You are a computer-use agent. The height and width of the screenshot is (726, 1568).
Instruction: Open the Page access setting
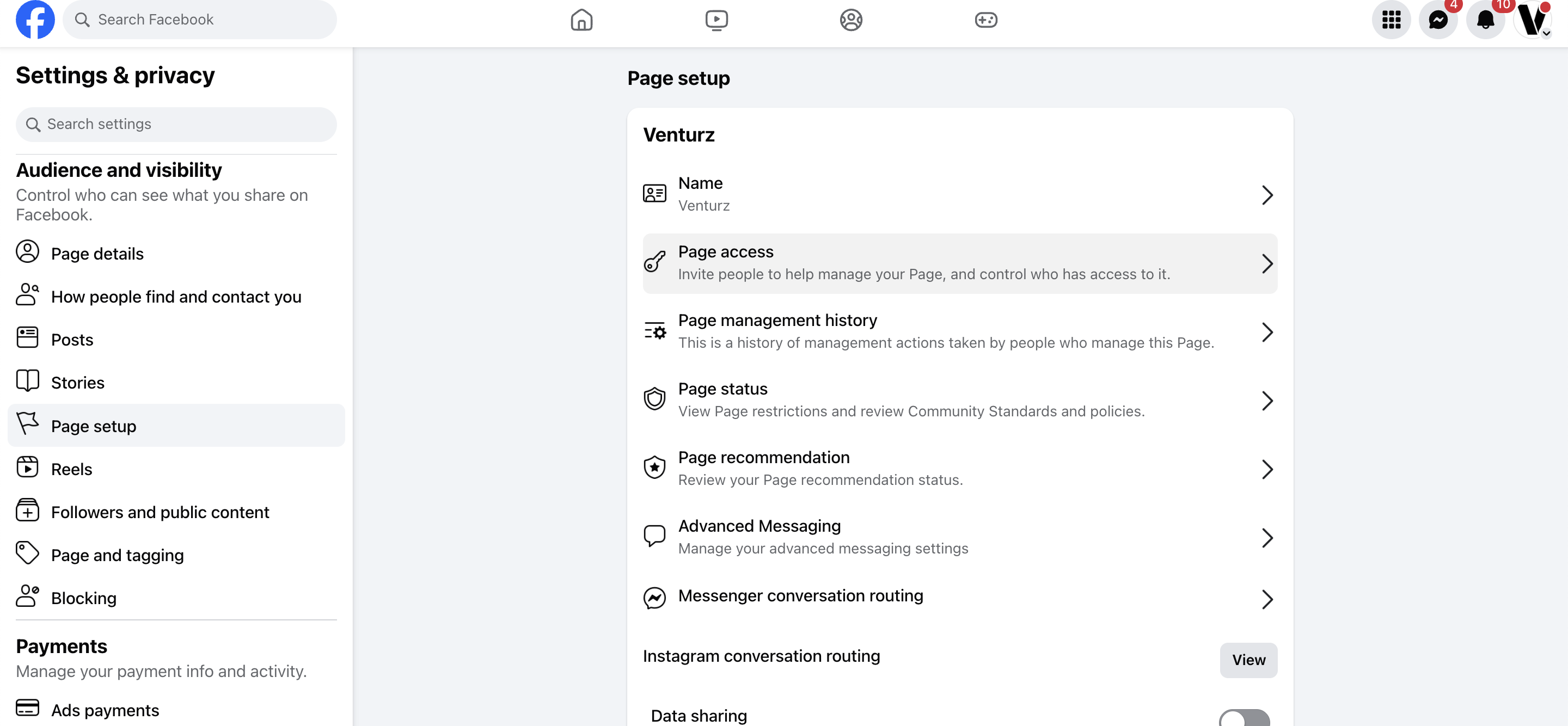(960, 263)
